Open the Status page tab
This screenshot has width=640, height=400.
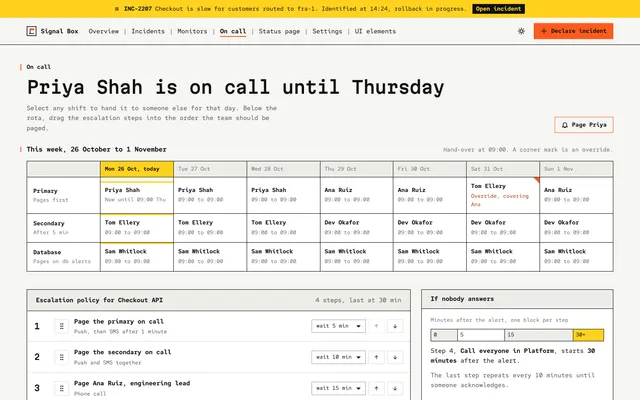point(279,31)
